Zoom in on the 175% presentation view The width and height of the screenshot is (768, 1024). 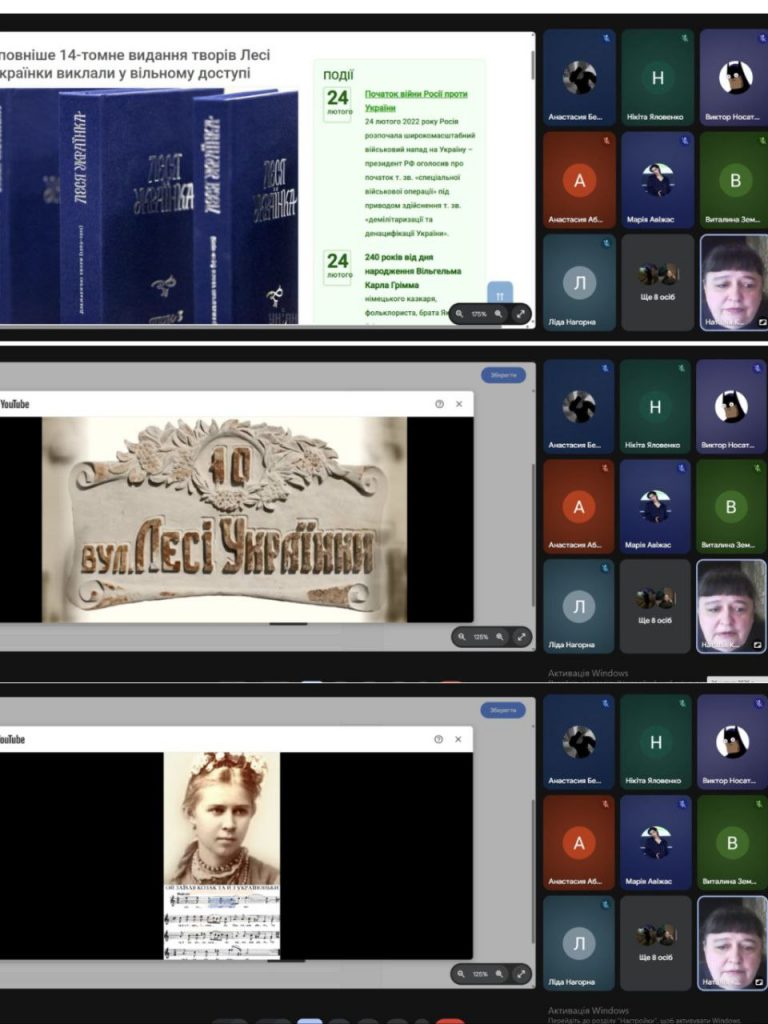point(500,314)
